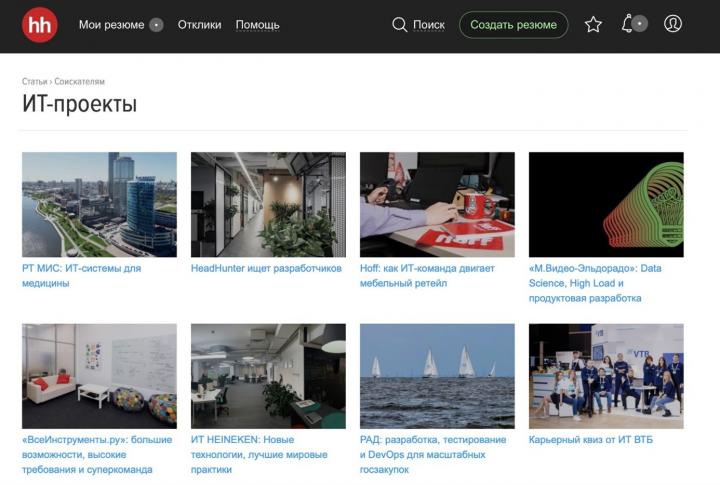
Task: Open notifications bell icon
Action: coord(627,23)
